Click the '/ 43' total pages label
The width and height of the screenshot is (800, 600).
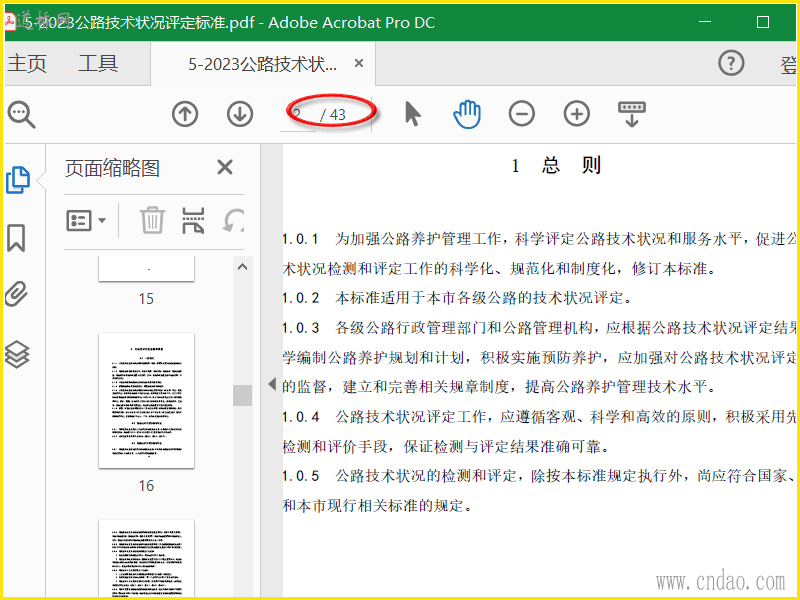[333, 115]
